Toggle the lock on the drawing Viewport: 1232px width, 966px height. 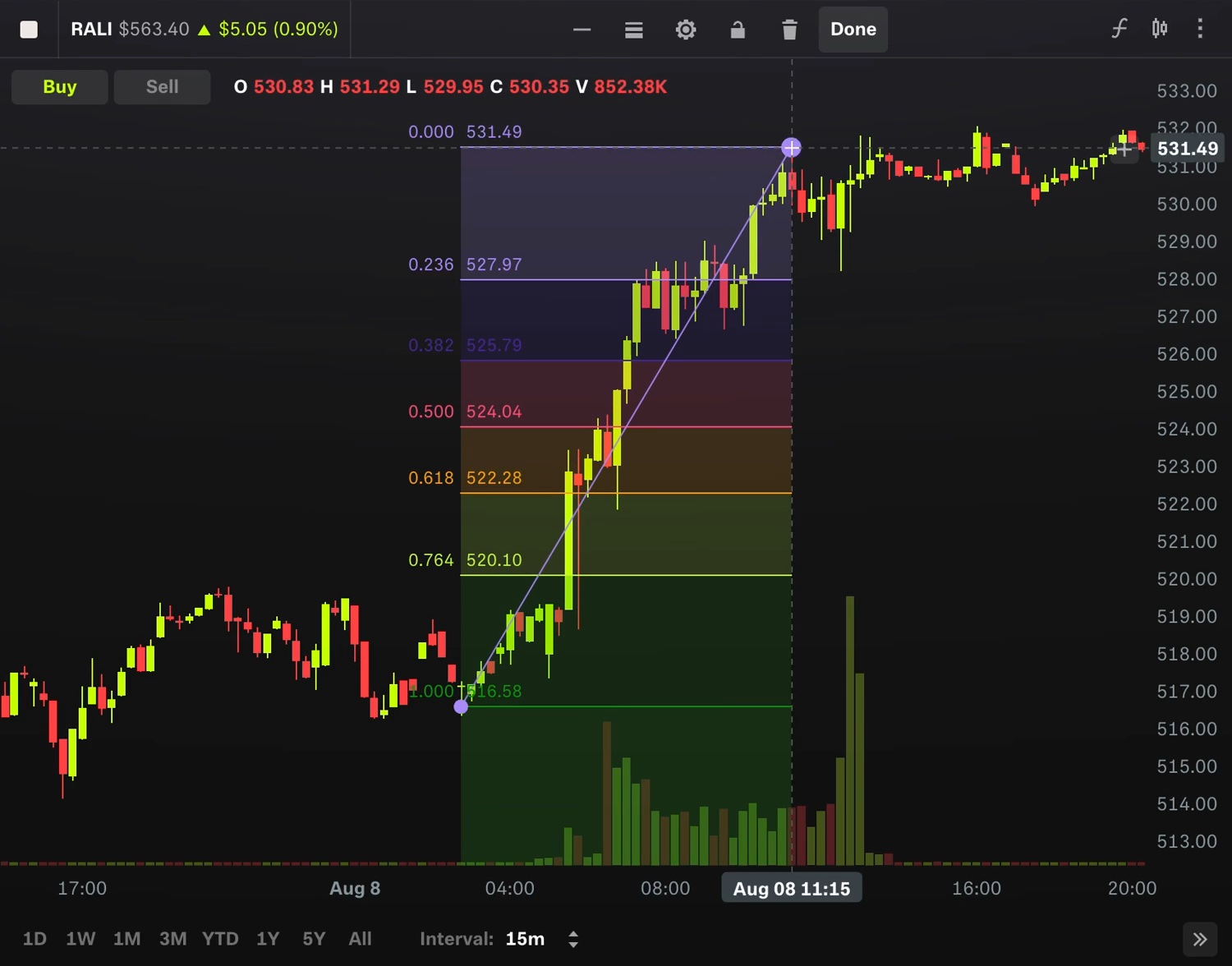click(738, 29)
